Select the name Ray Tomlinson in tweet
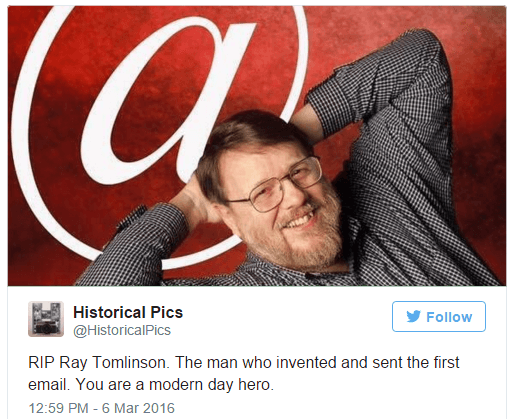513x419 pixels. click(113, 363)
